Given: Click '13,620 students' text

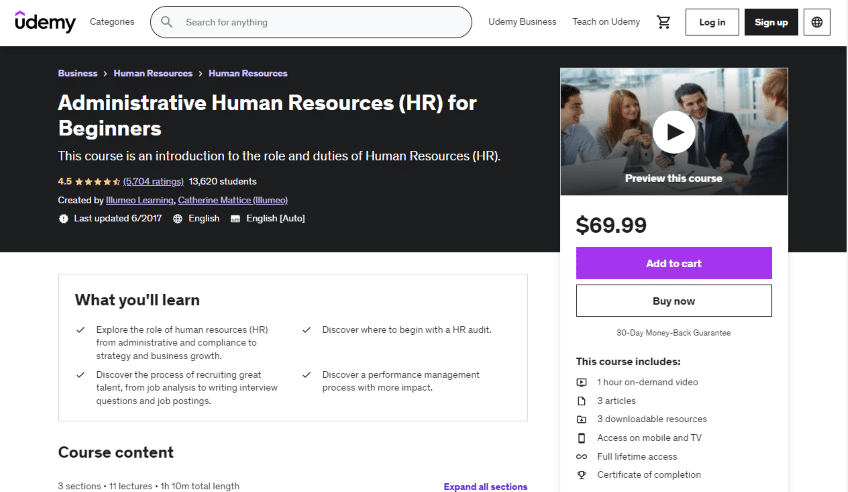Looking at the screenshot, I should pos(222,182).
